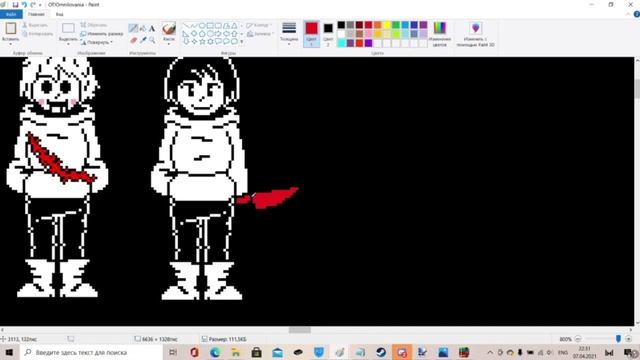The height and width of the screenshot is (360, 640).
Task: Click the taskbar search input field
Action: (x=92, y=352)
